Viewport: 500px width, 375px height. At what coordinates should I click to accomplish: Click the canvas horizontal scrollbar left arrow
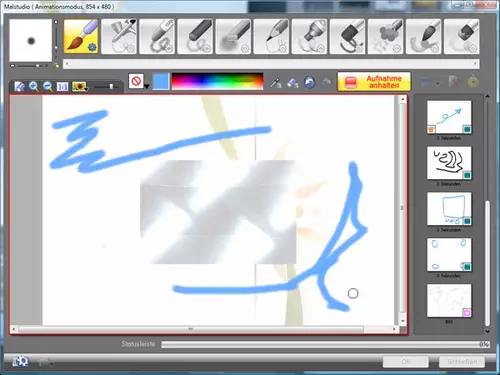click(x=14, y=329)
